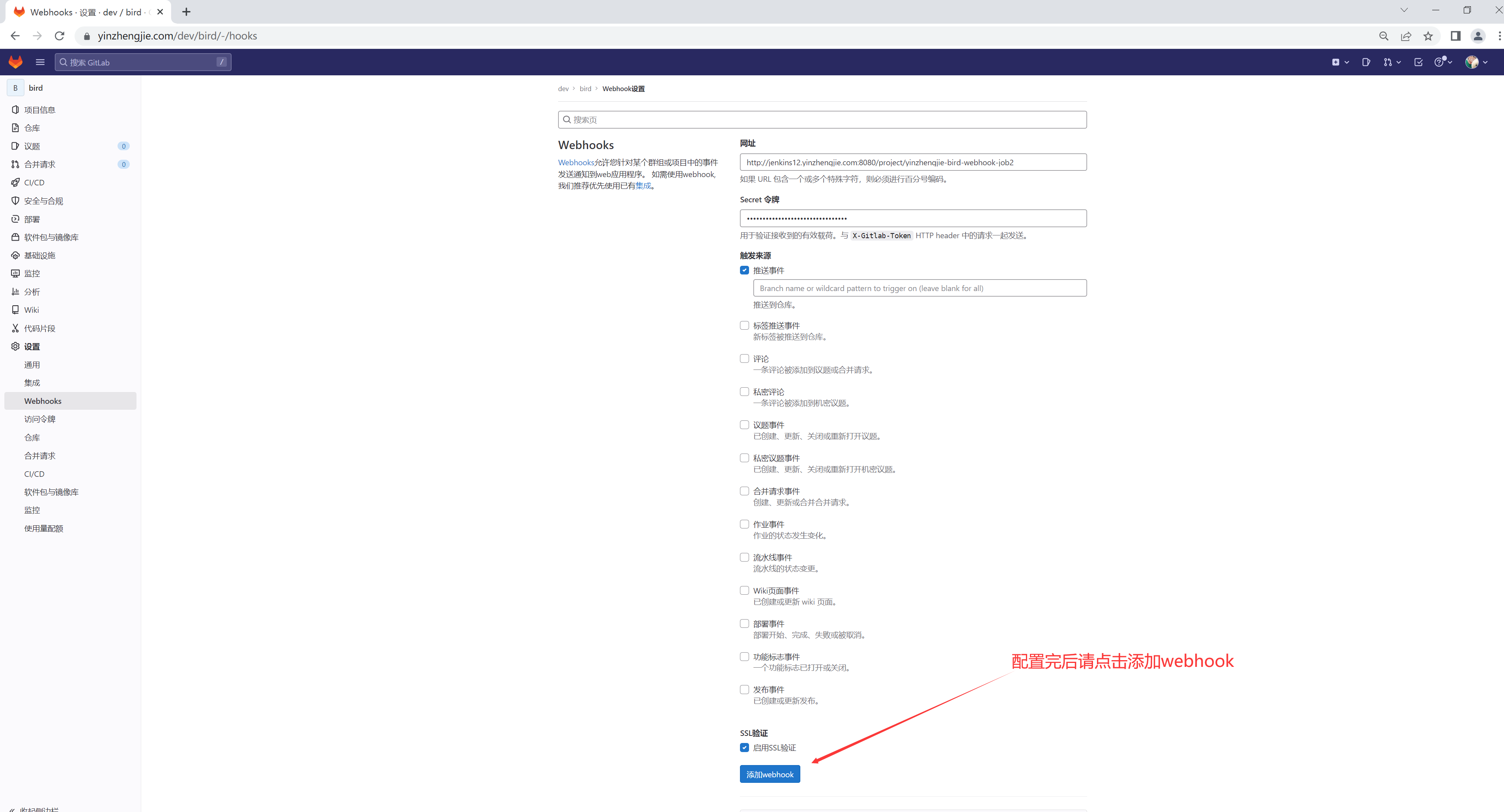Viewport: 1504px width, 812px height.
Task: Open the user avatar dropdown menu
Action: (1475, 62)
